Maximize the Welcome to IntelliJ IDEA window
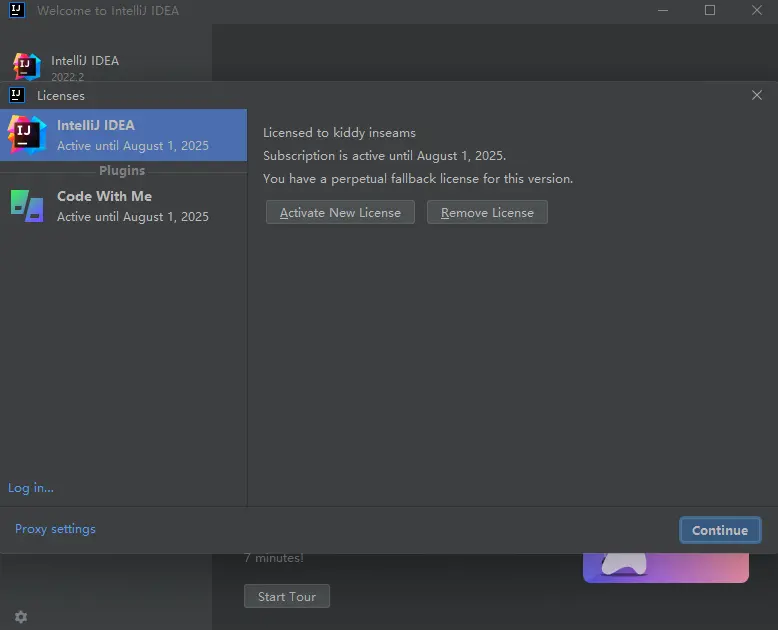Image resolution: width=778 pixels, height=630 pixels. point(710,11)
